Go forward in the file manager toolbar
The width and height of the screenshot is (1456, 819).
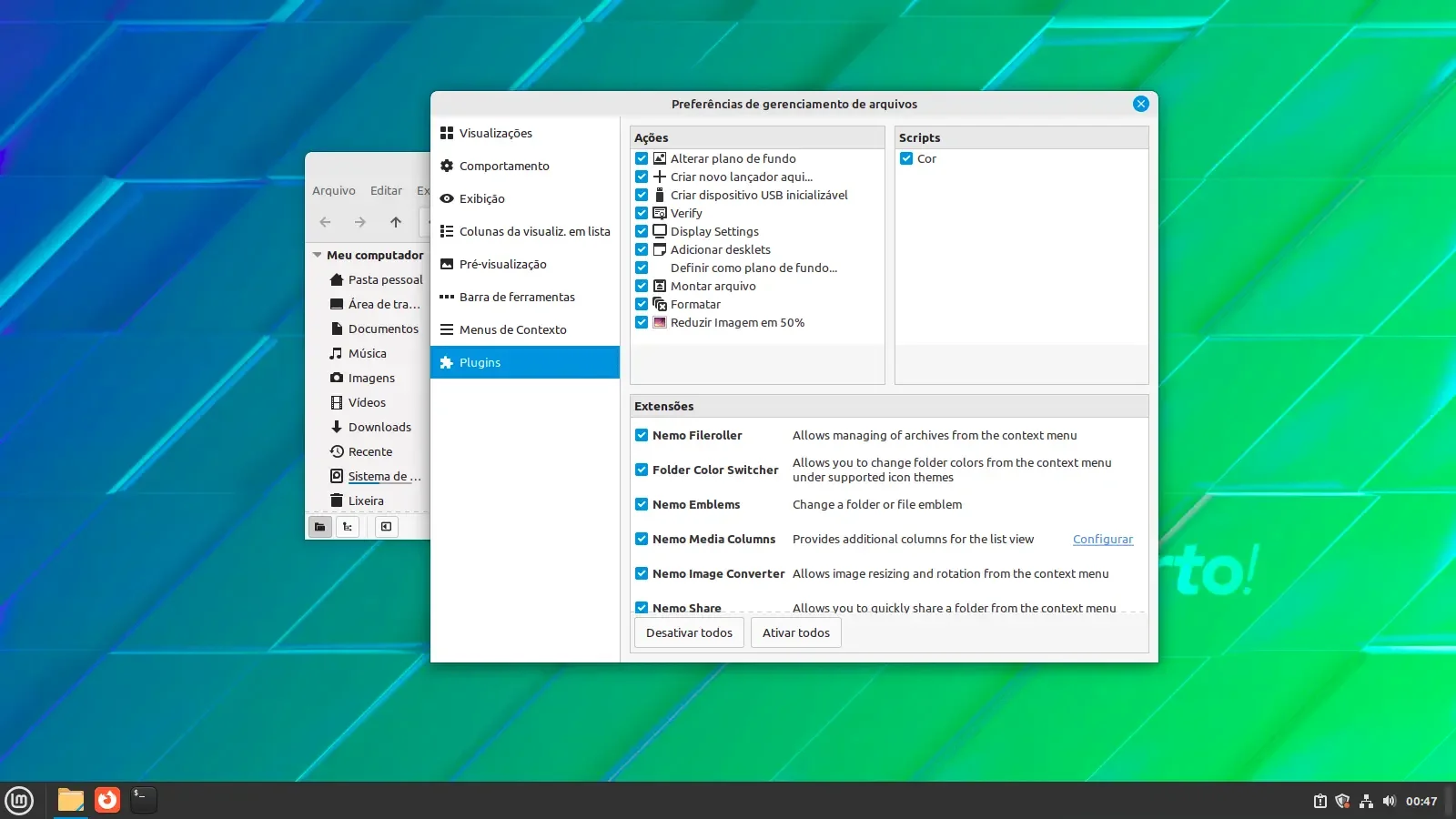pos(360,222)
